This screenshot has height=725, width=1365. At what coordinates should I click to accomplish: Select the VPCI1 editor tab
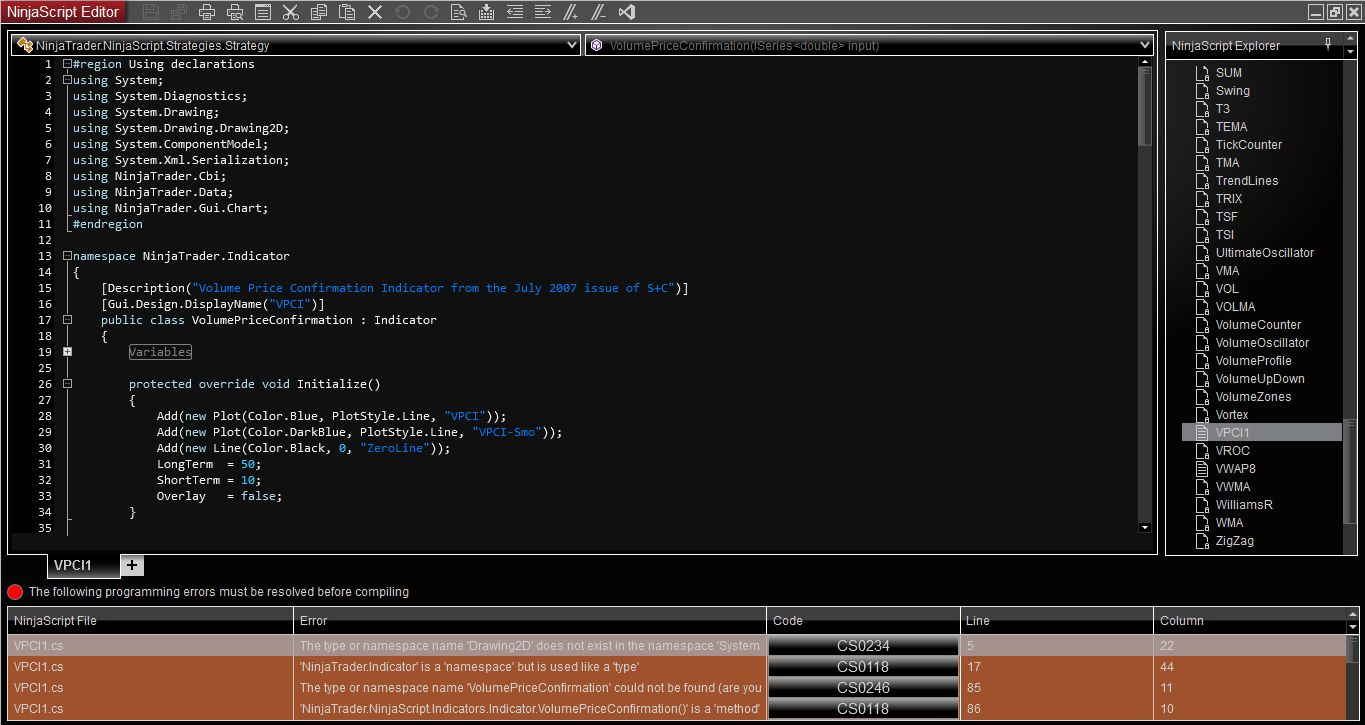(x=73, y=565)
